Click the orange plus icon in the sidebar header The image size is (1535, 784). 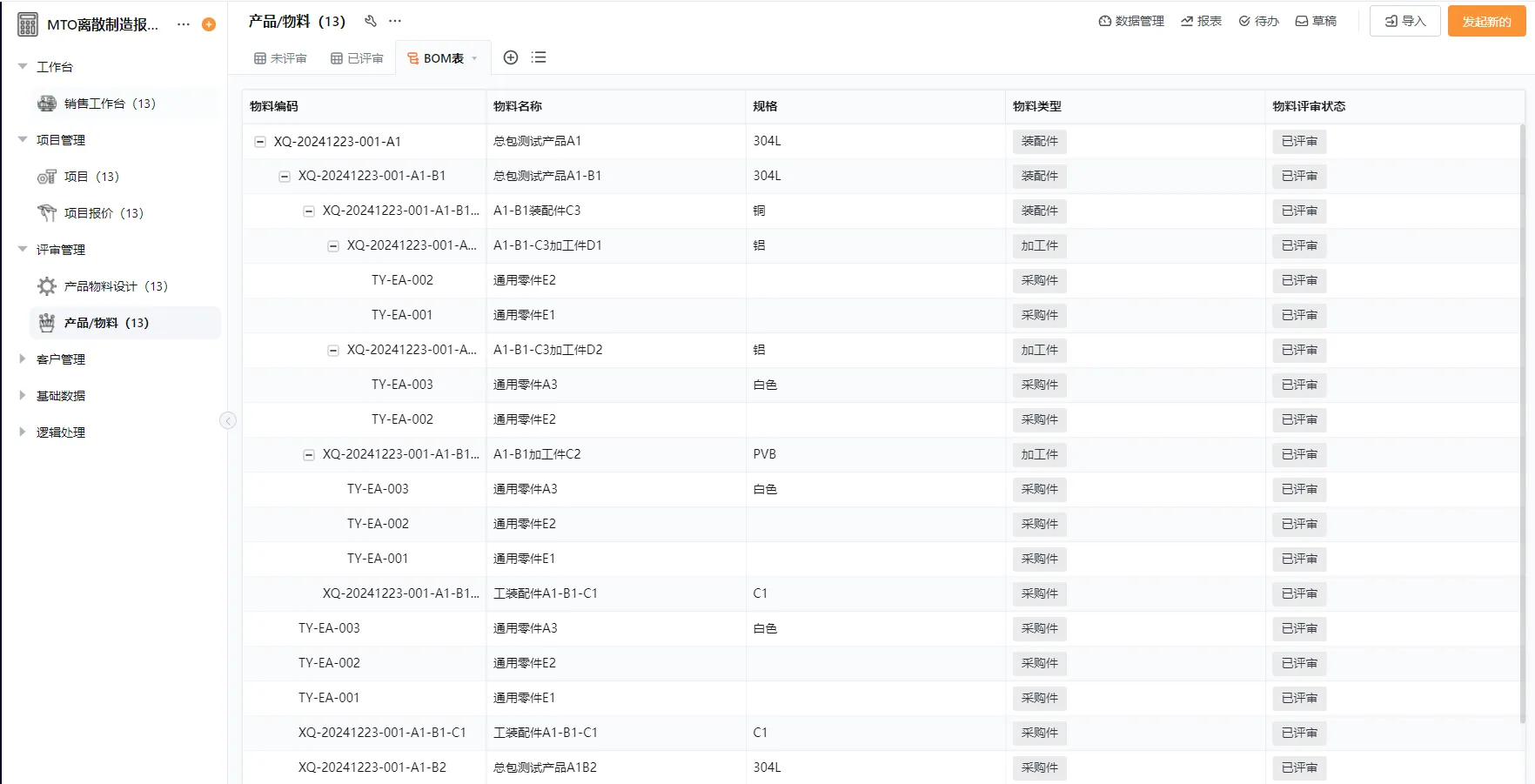click(x=208, y=24)
